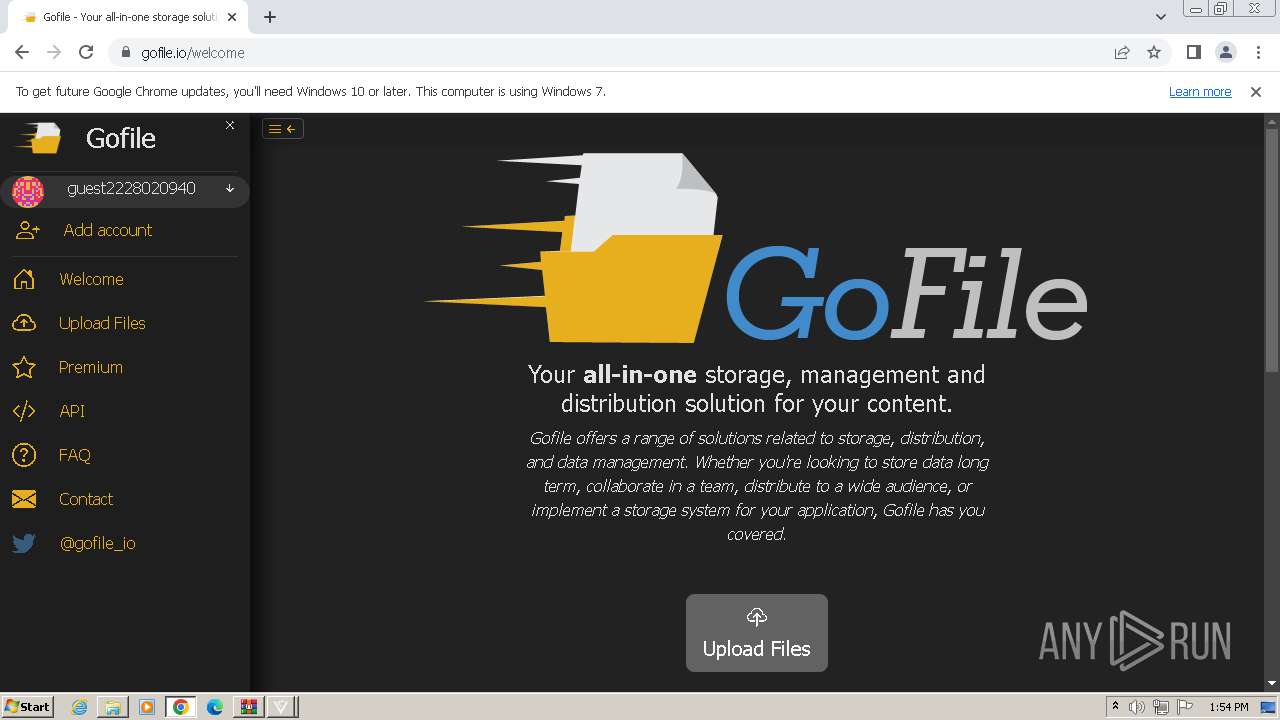
Task: Open the Contact page
Action: (86, 499)
